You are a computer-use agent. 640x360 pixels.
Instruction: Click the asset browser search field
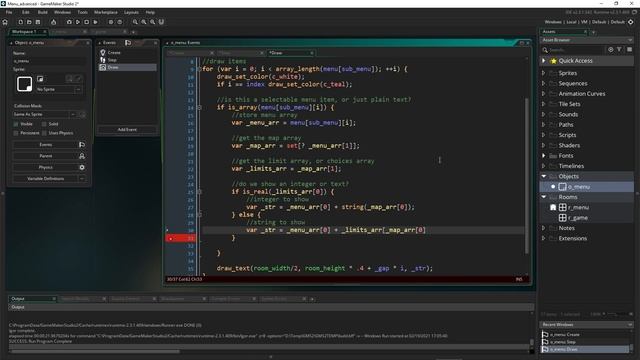(x=575, y=50)
